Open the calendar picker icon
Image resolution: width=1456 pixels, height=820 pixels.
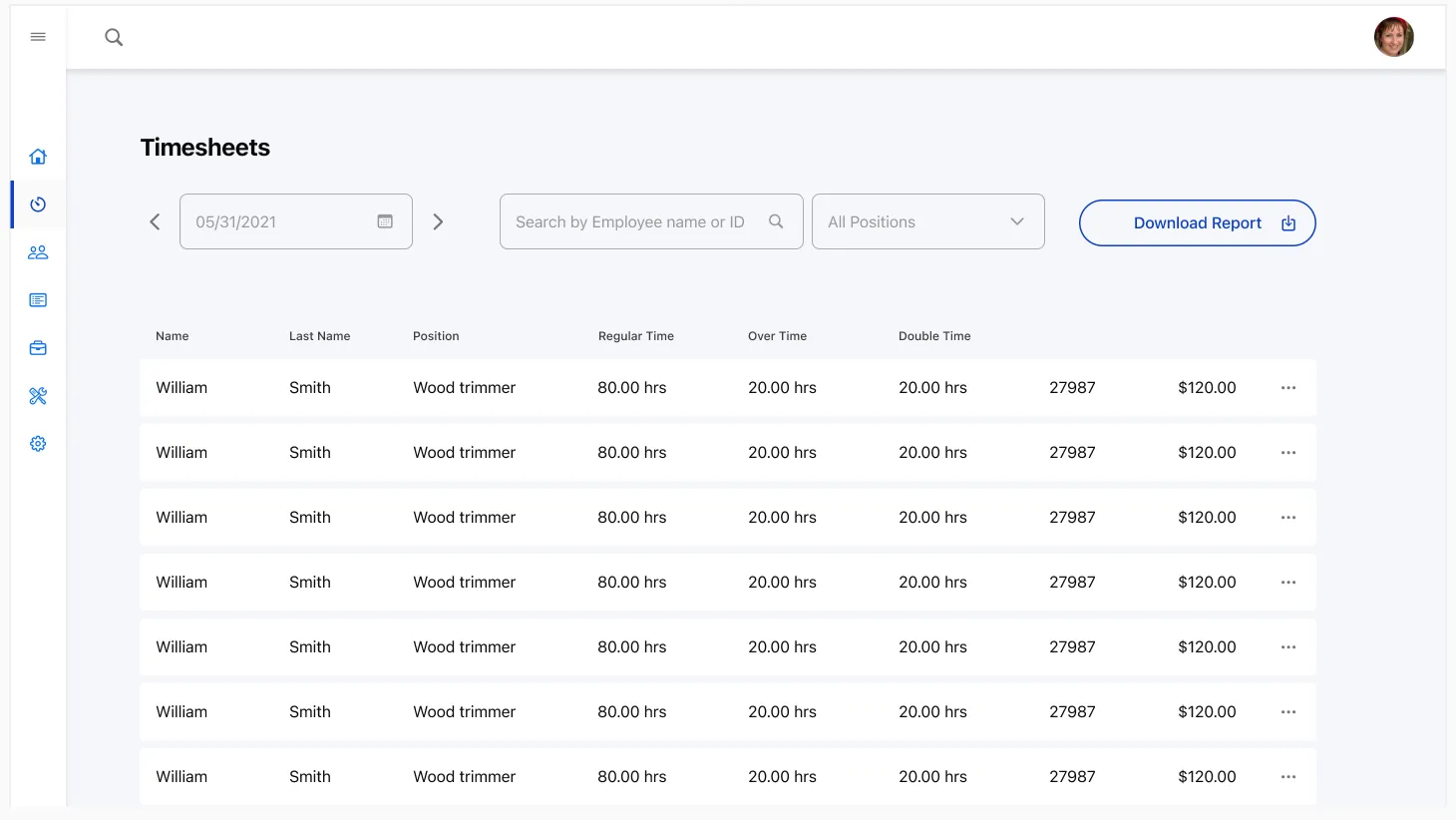point(385,221)
